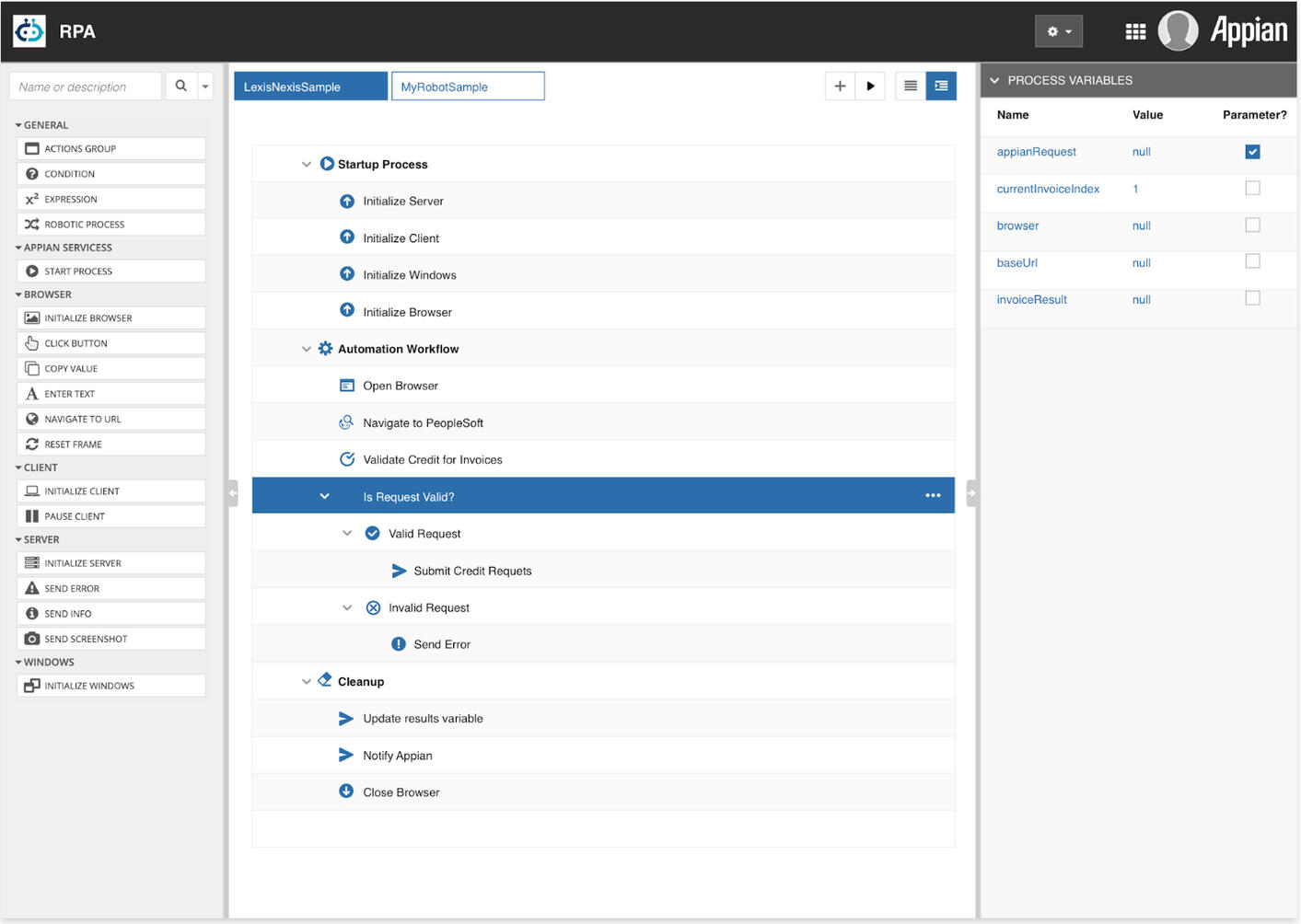Choose the Pause Client action
The image size is (1301, 924).
tap(110, 515)
